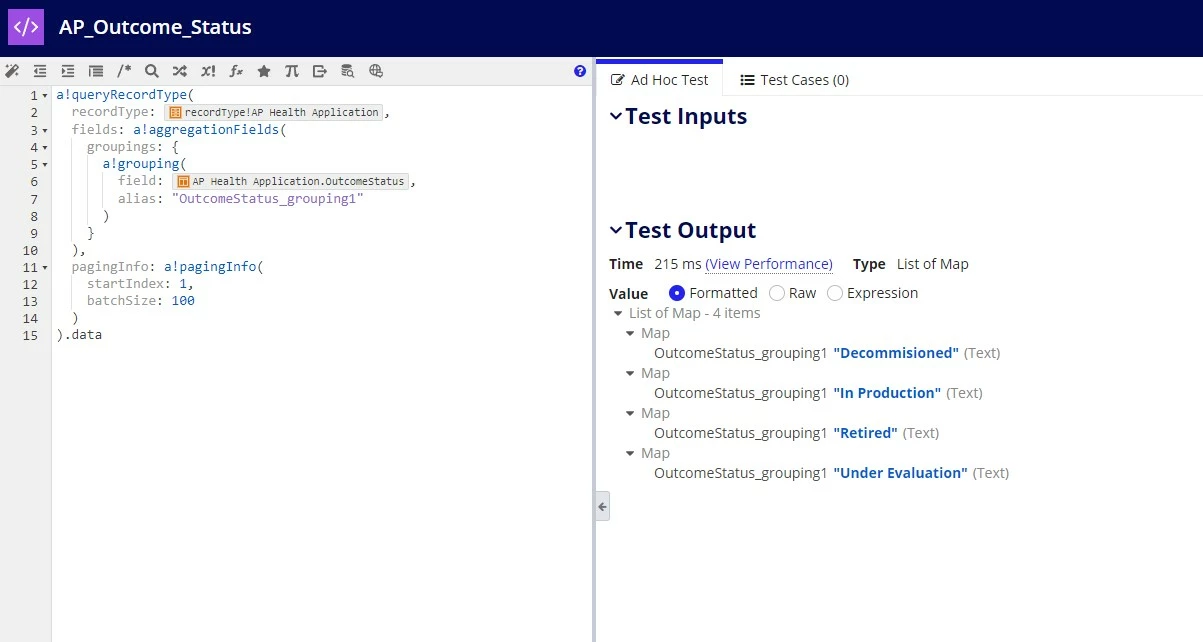Click the "Retired" value text
This screenshot has height=642, width=1203.
(865, 433)
